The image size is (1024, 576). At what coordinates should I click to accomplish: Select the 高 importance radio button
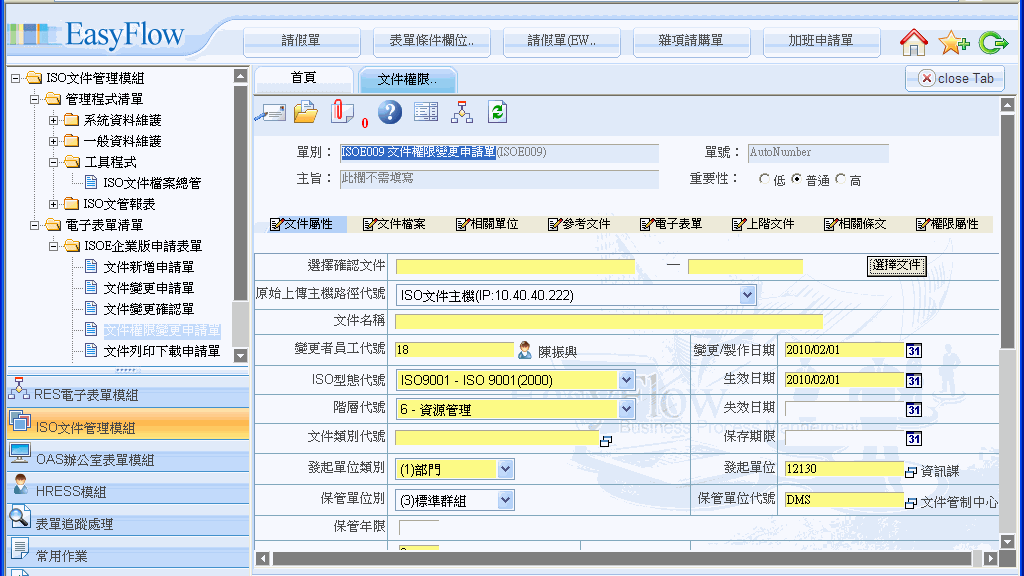[840, 180]
